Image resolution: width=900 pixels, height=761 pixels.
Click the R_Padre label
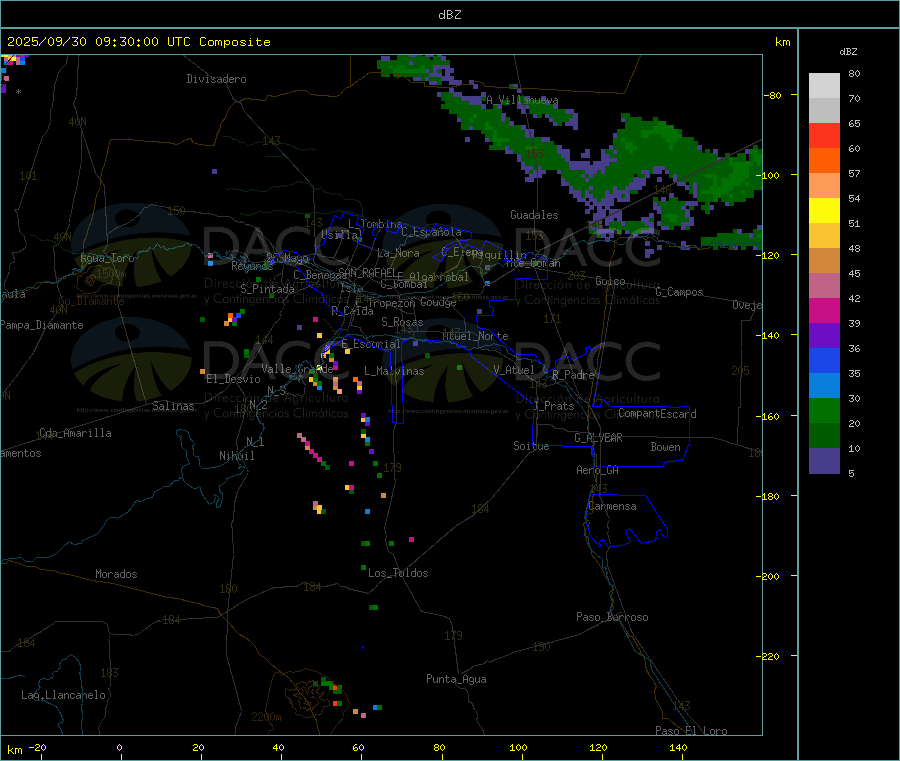[x=573, y=375]
